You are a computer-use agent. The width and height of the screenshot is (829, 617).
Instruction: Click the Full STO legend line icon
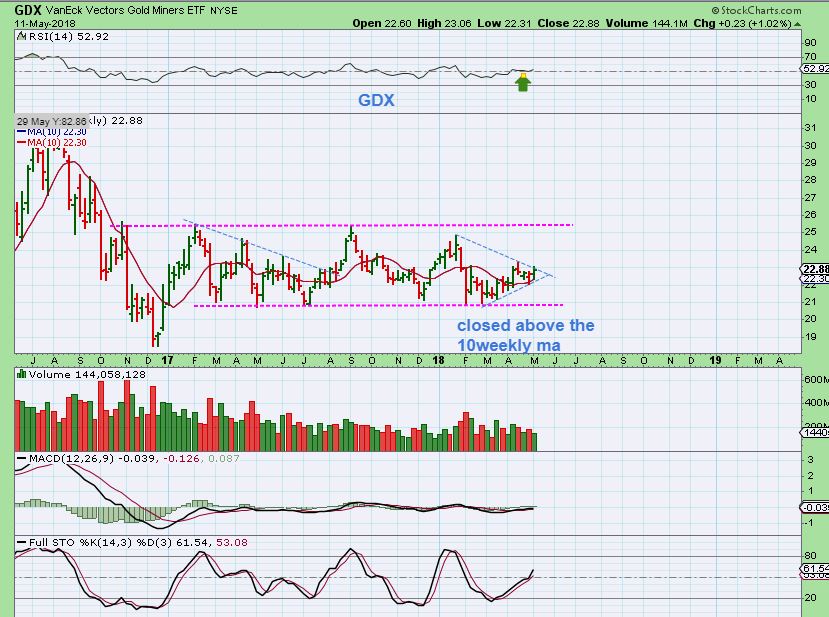[22, 542]
